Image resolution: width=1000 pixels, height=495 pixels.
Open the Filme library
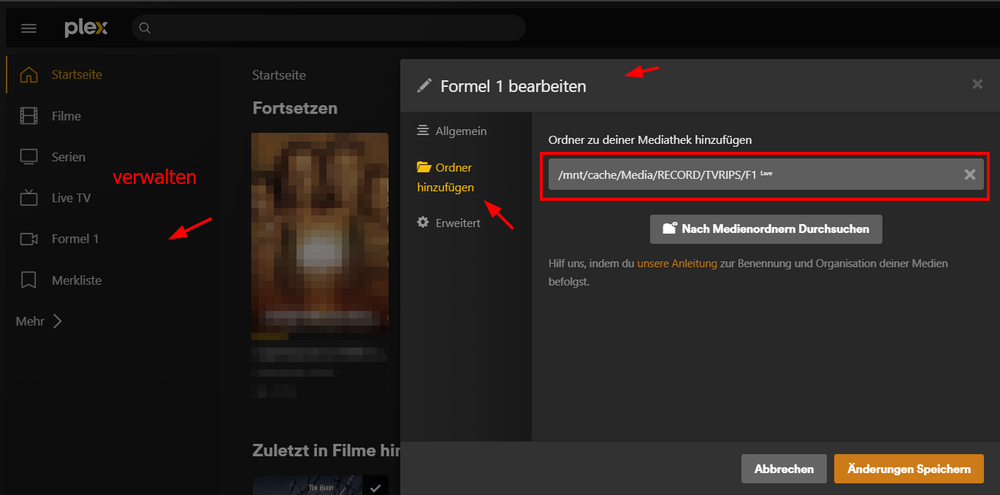point(66,116)
